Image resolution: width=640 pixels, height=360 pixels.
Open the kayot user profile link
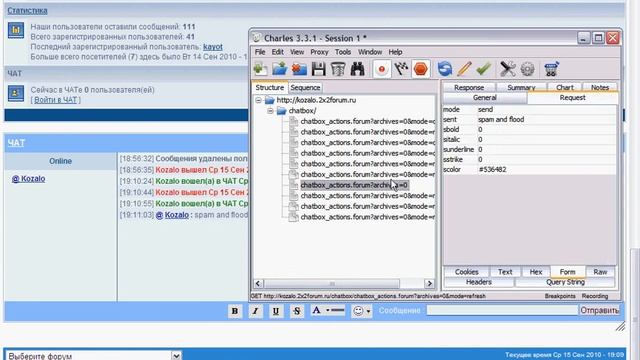[x=213, y=47]
